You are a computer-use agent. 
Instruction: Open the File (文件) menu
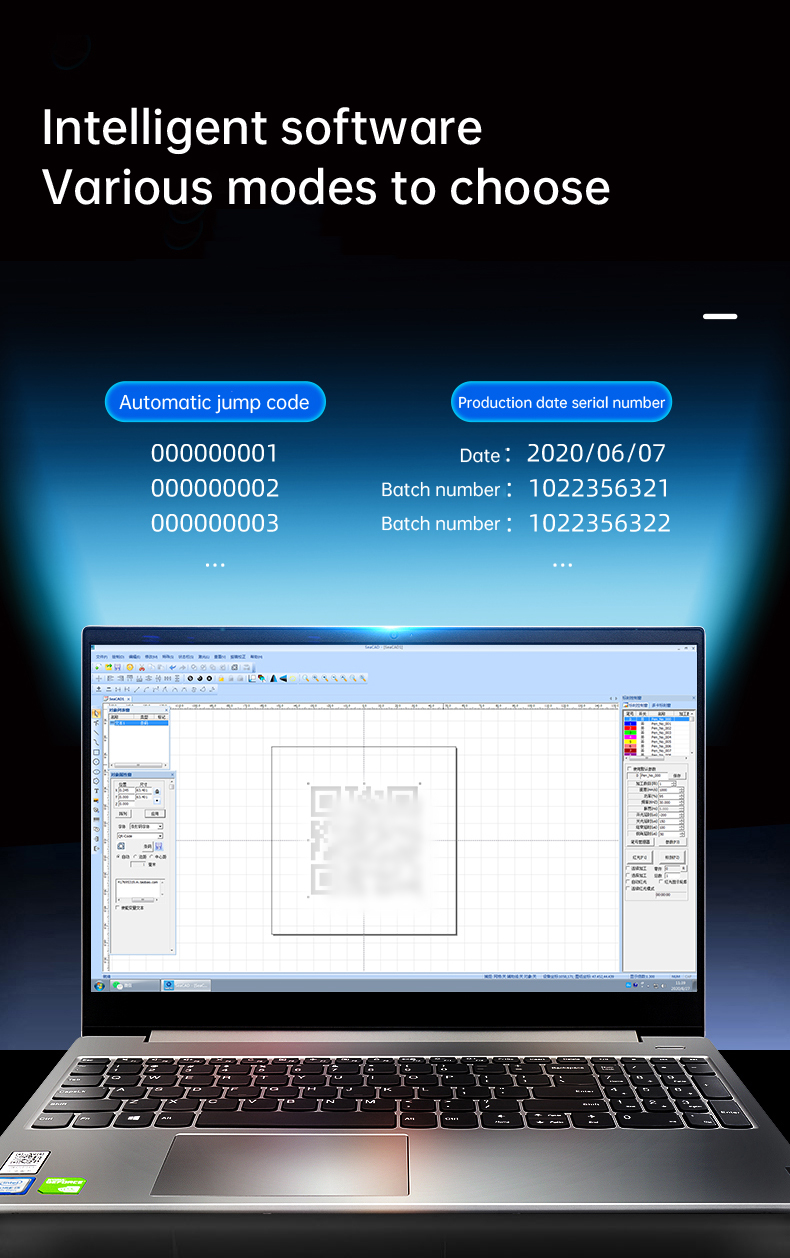[x=102, y=657]
